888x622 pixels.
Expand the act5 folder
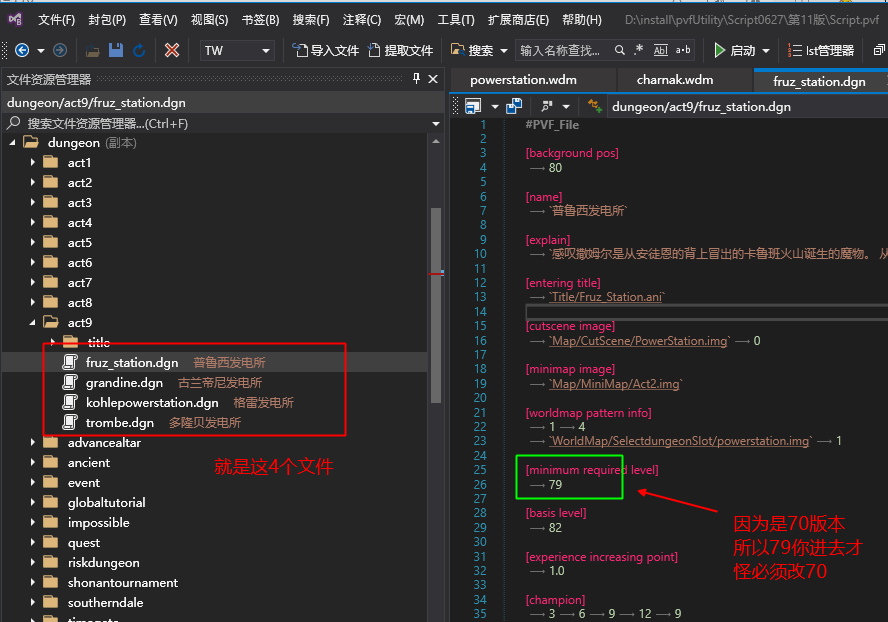tap(32, 242)
